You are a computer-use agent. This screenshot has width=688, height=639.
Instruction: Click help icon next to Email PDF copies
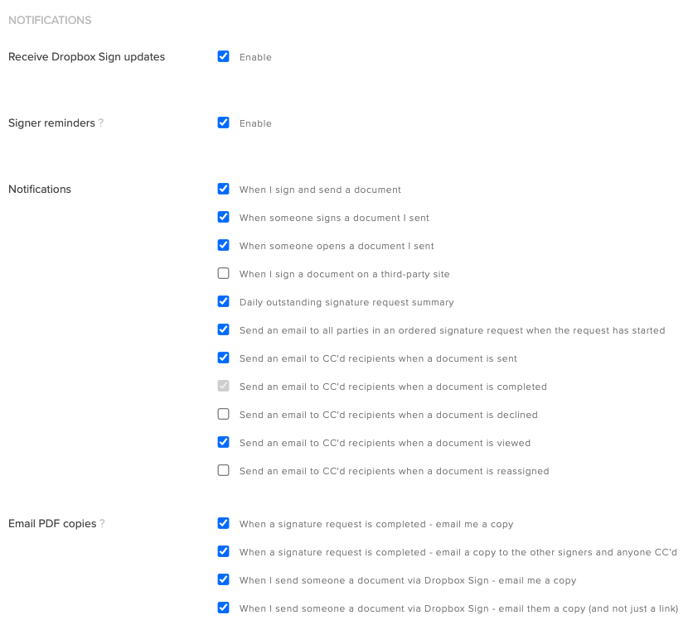click(102, 523)
